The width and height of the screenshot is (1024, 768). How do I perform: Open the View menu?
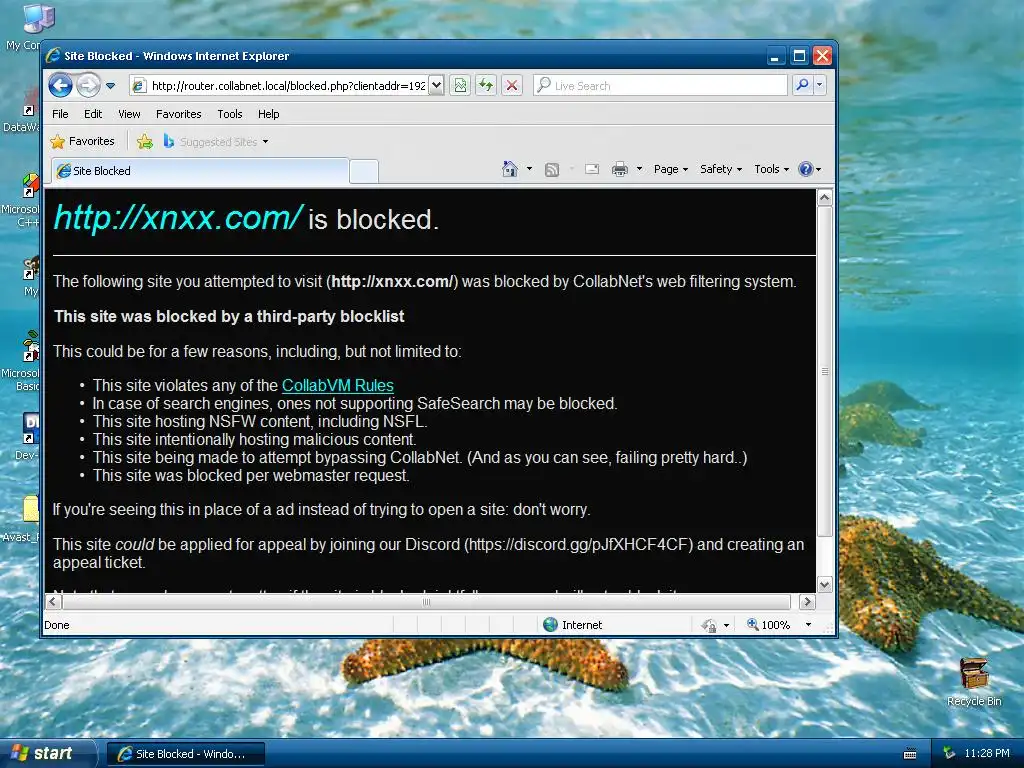(x=129, y=114)
